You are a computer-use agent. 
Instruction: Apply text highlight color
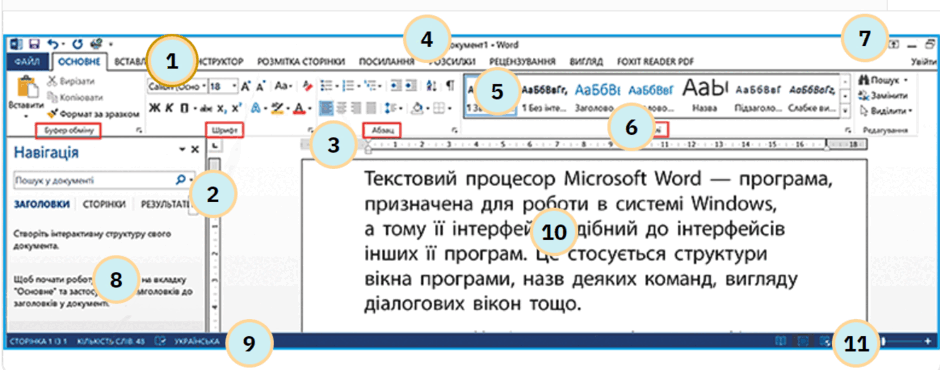pos(278,108)
